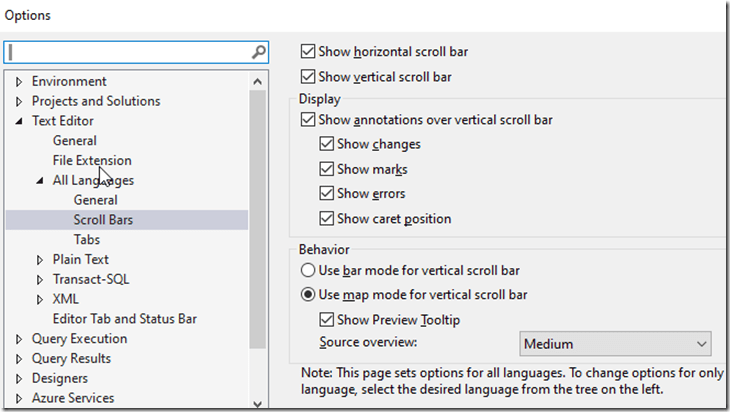Expand Projects and Solutions node
The height and width of the screenshot is (412, 730).
point(19,101)
